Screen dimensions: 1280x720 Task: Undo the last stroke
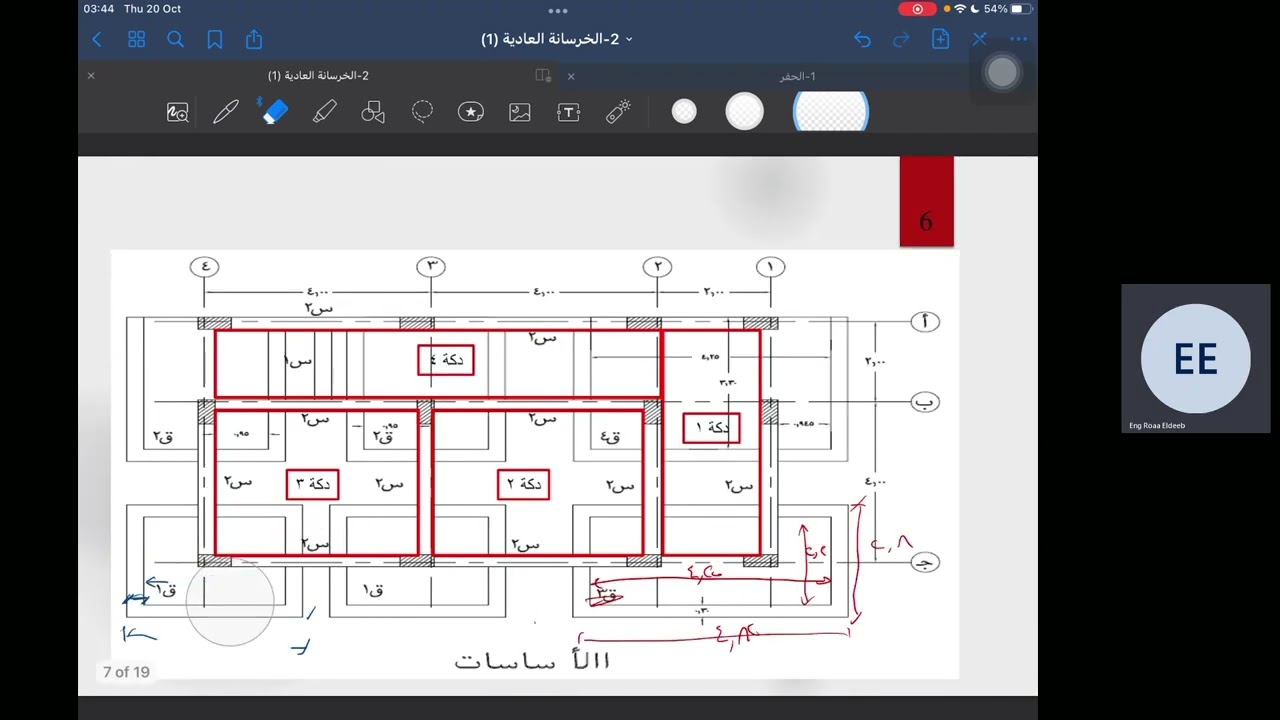862,39
